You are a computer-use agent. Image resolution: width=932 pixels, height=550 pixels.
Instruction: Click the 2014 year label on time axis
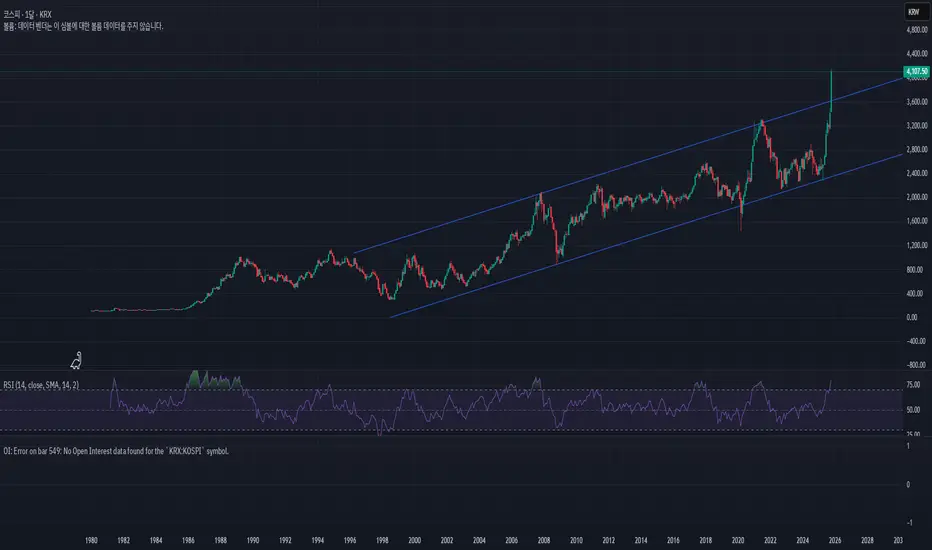coord(641,540)
